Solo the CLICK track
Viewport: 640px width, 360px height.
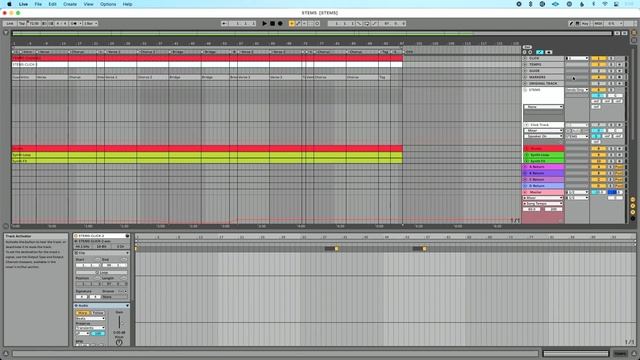point(611,58)
